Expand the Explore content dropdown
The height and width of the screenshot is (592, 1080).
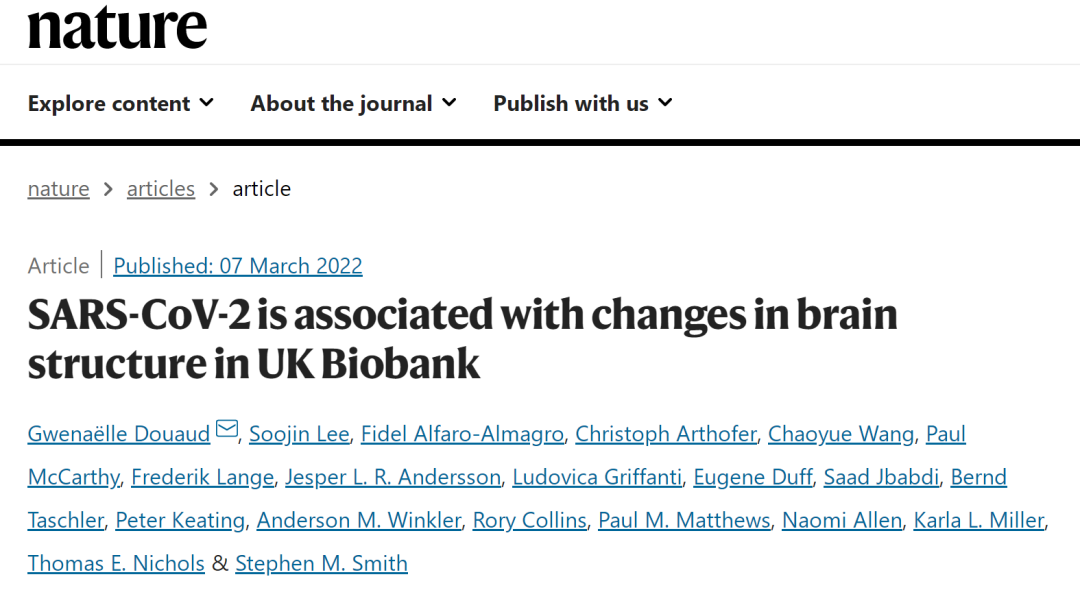click(x=120, y=103)
